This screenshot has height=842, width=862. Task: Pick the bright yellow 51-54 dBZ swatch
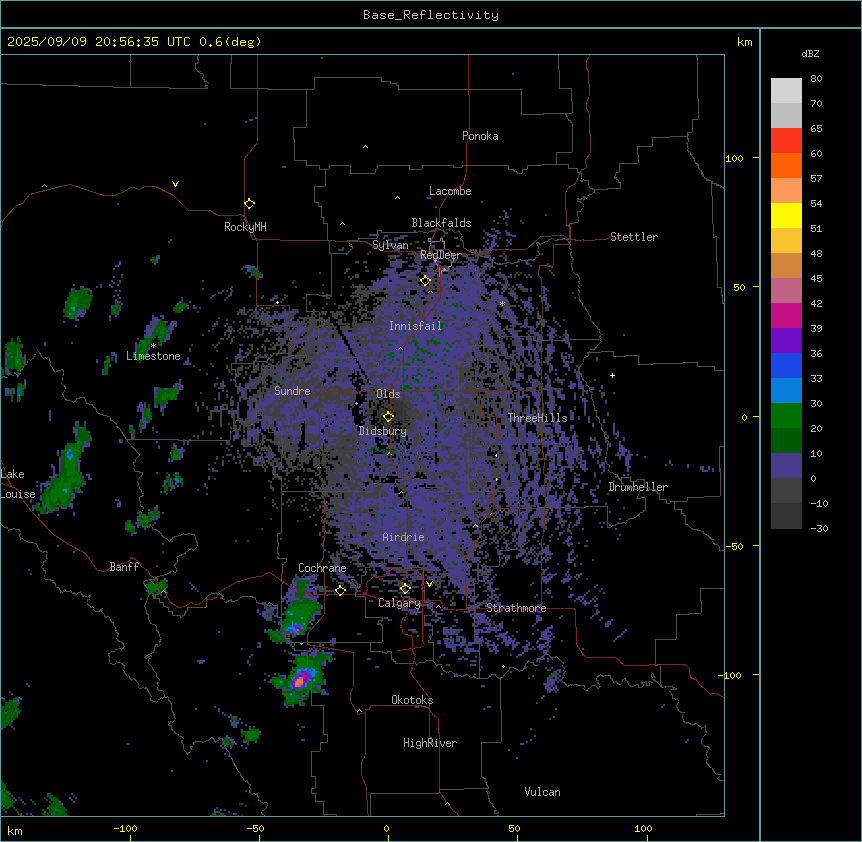pyautogui.click(x=786, y=215)
